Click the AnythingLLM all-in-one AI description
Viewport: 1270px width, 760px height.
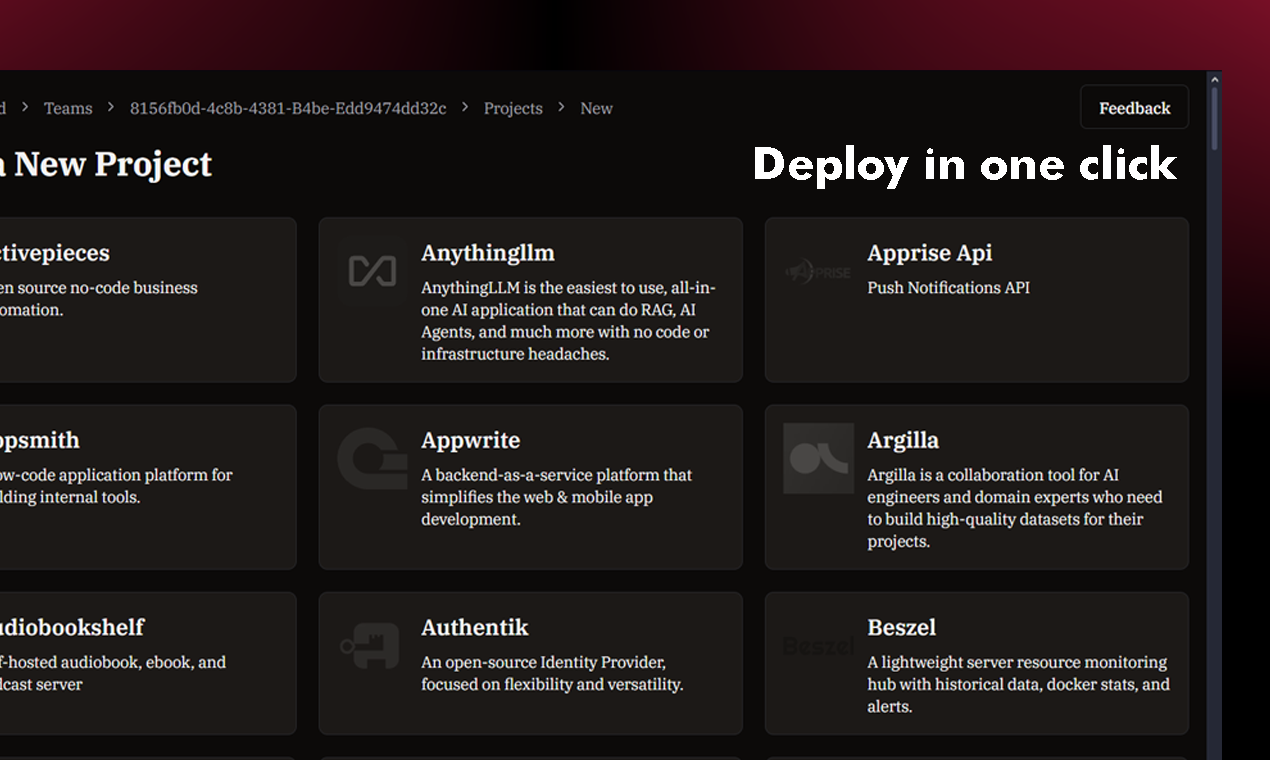[568, 321]
